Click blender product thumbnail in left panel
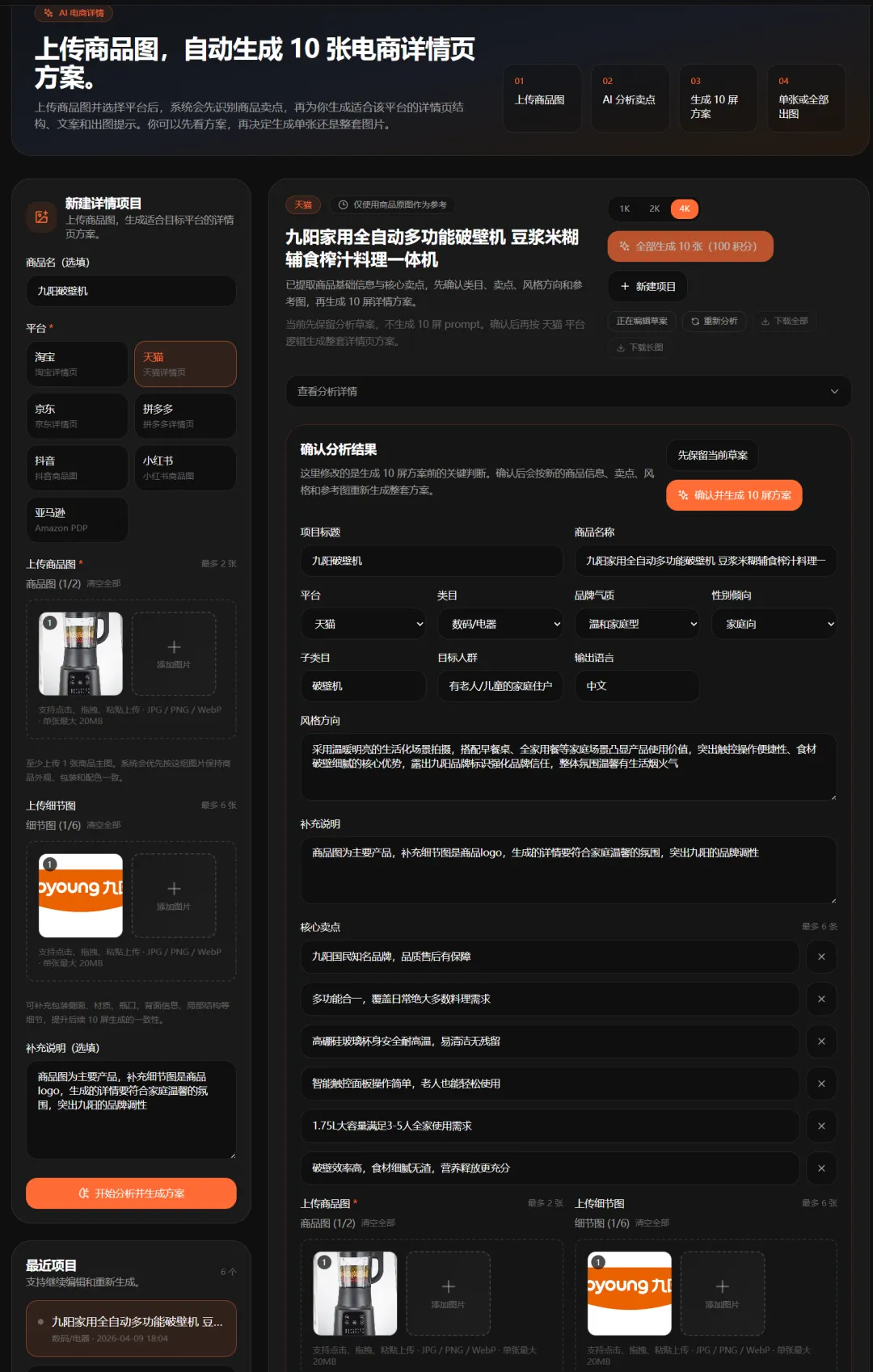Image resolution: width=873 pixels, height=1372 pixels. tap(81, 654)
